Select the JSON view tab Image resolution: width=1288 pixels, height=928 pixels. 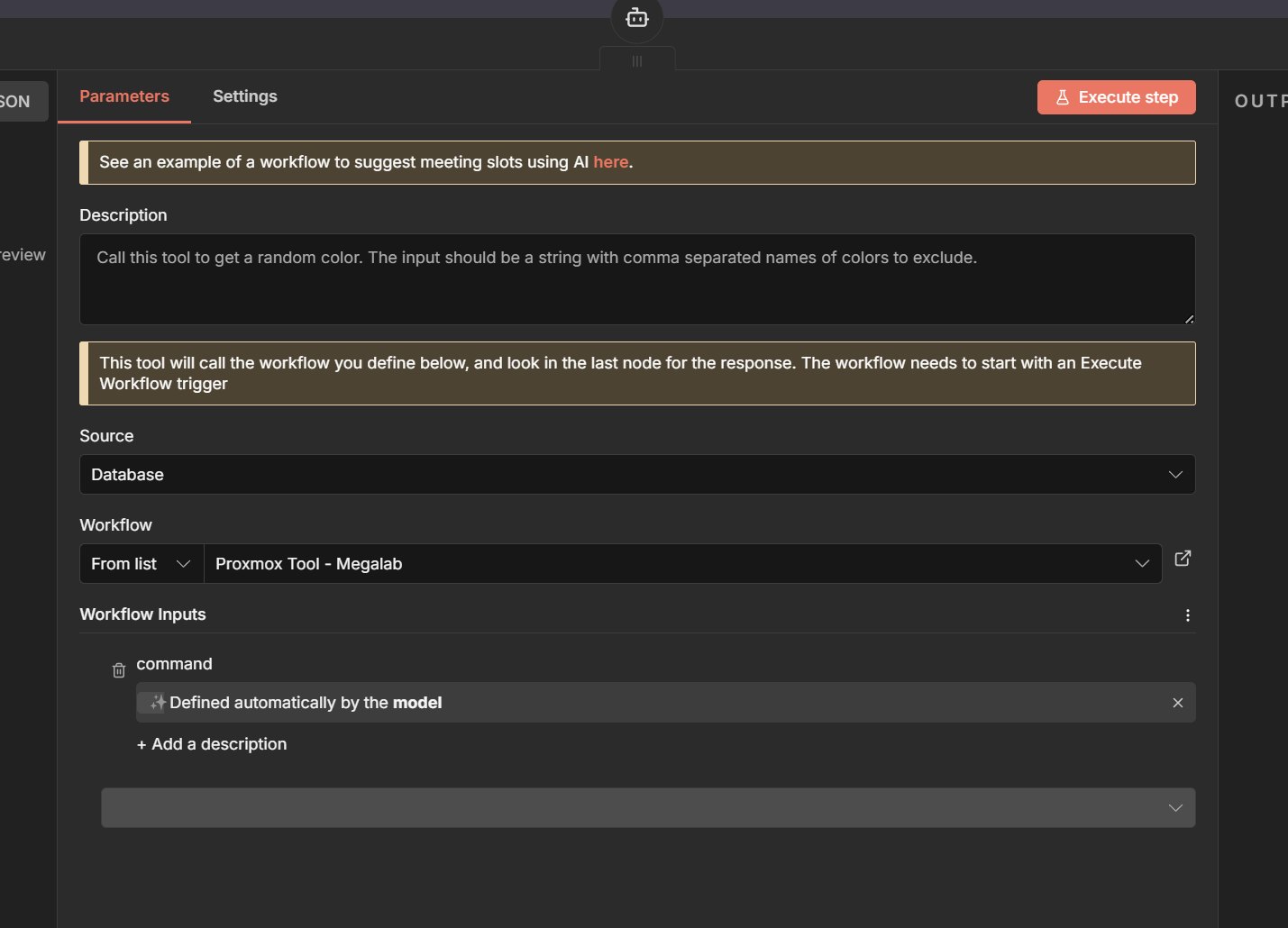pyautogui.click(x=16, y=102)
